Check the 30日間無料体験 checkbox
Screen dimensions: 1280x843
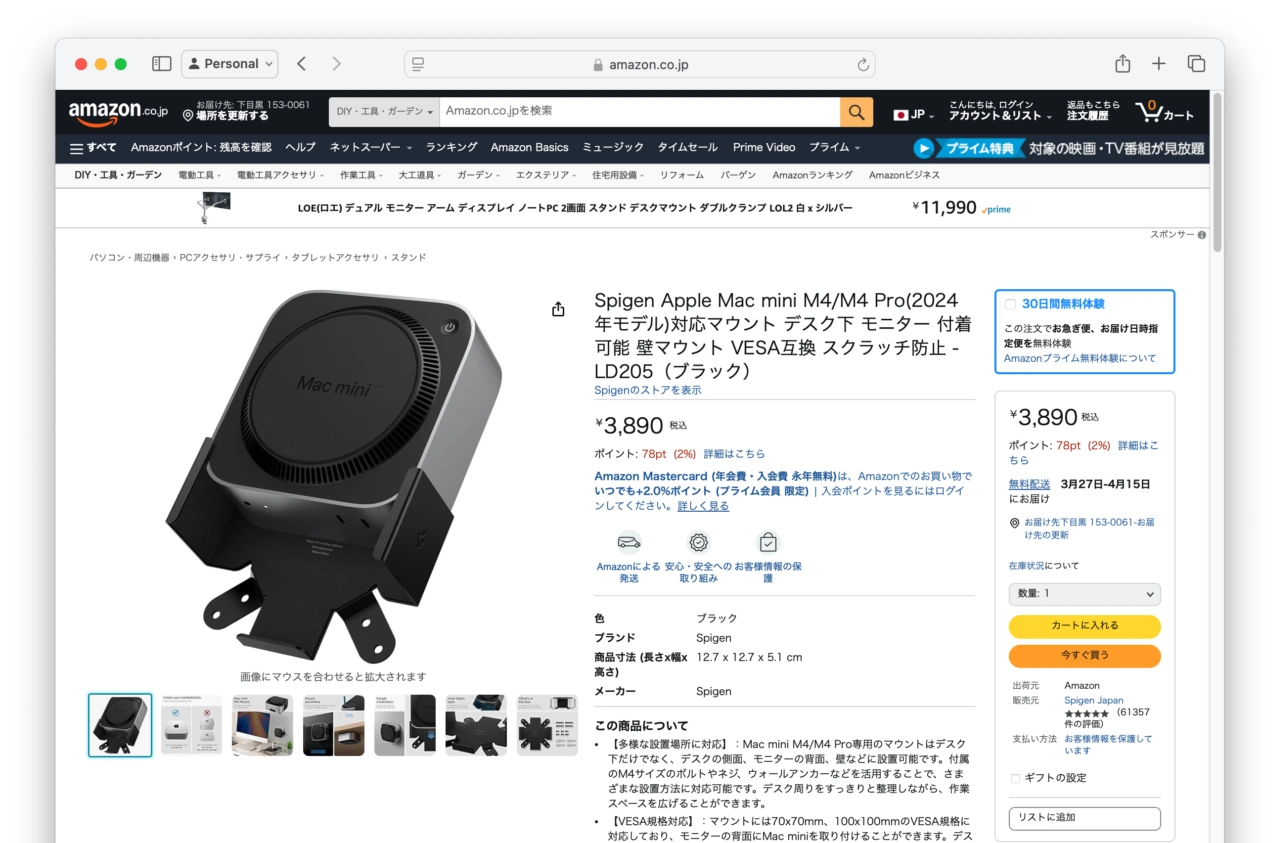click(1010, 304)
